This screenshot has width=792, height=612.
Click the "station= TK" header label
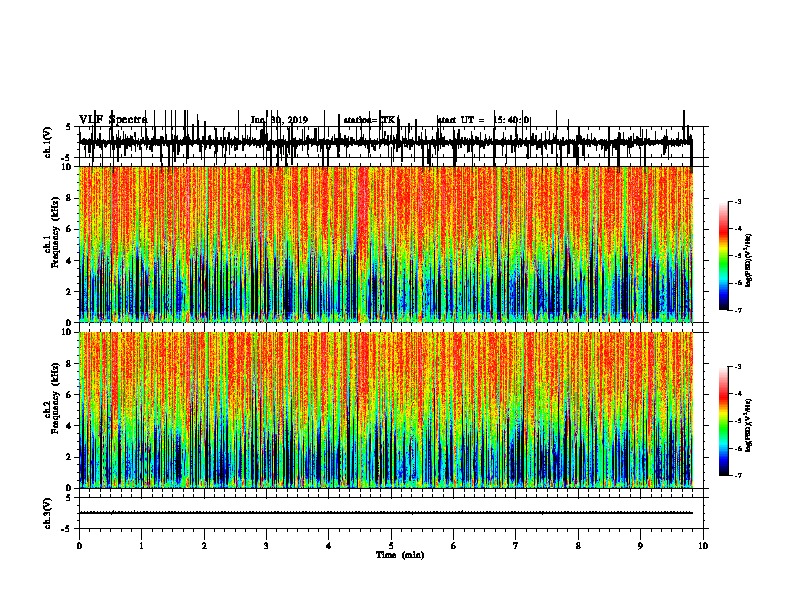[x=369, y=120]
